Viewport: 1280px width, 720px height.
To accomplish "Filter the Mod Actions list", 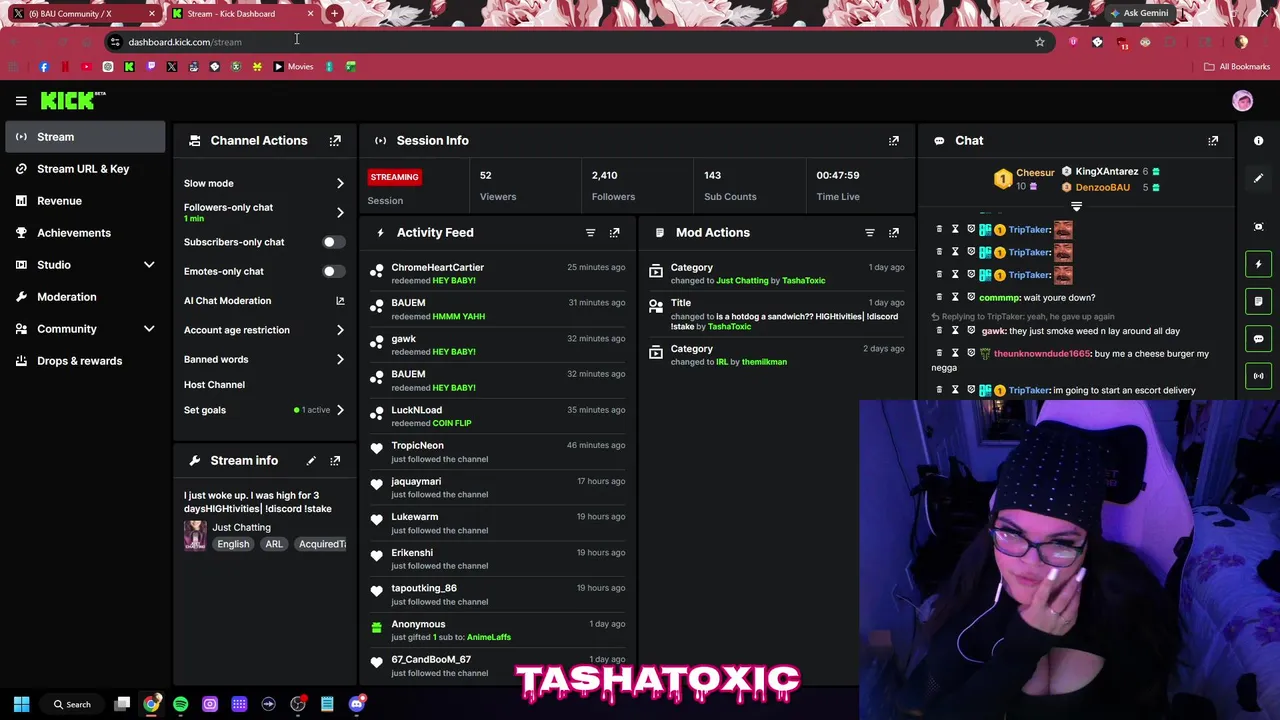I will [x=869, y=233].
